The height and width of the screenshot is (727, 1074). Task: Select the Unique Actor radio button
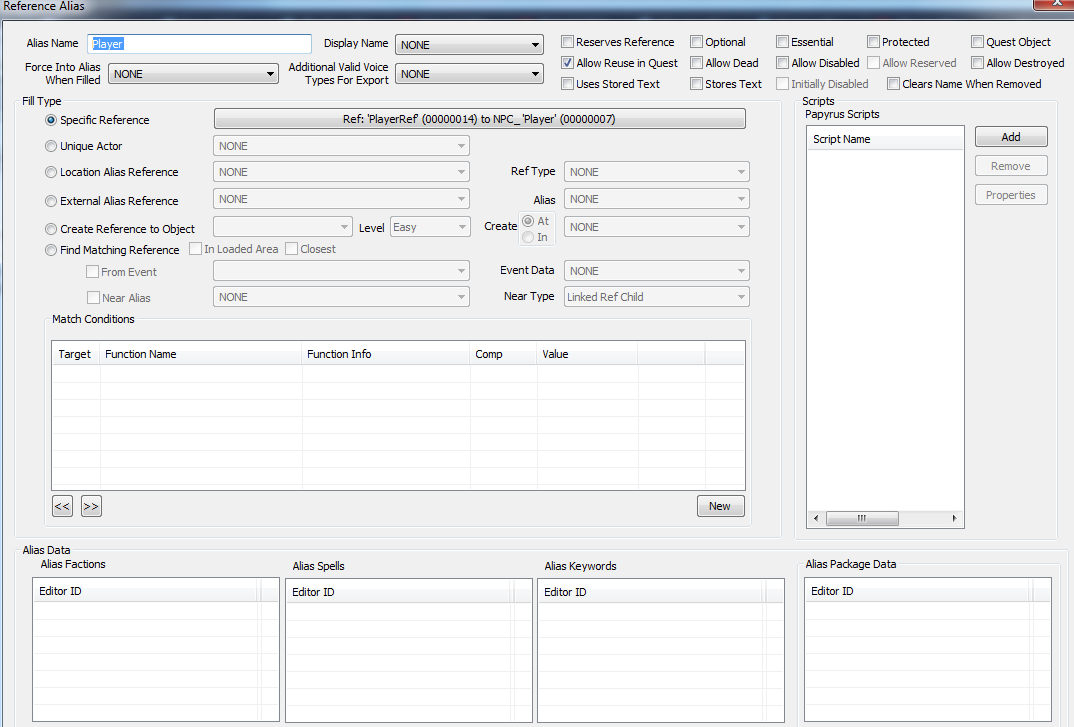click(x=51, y=146)
